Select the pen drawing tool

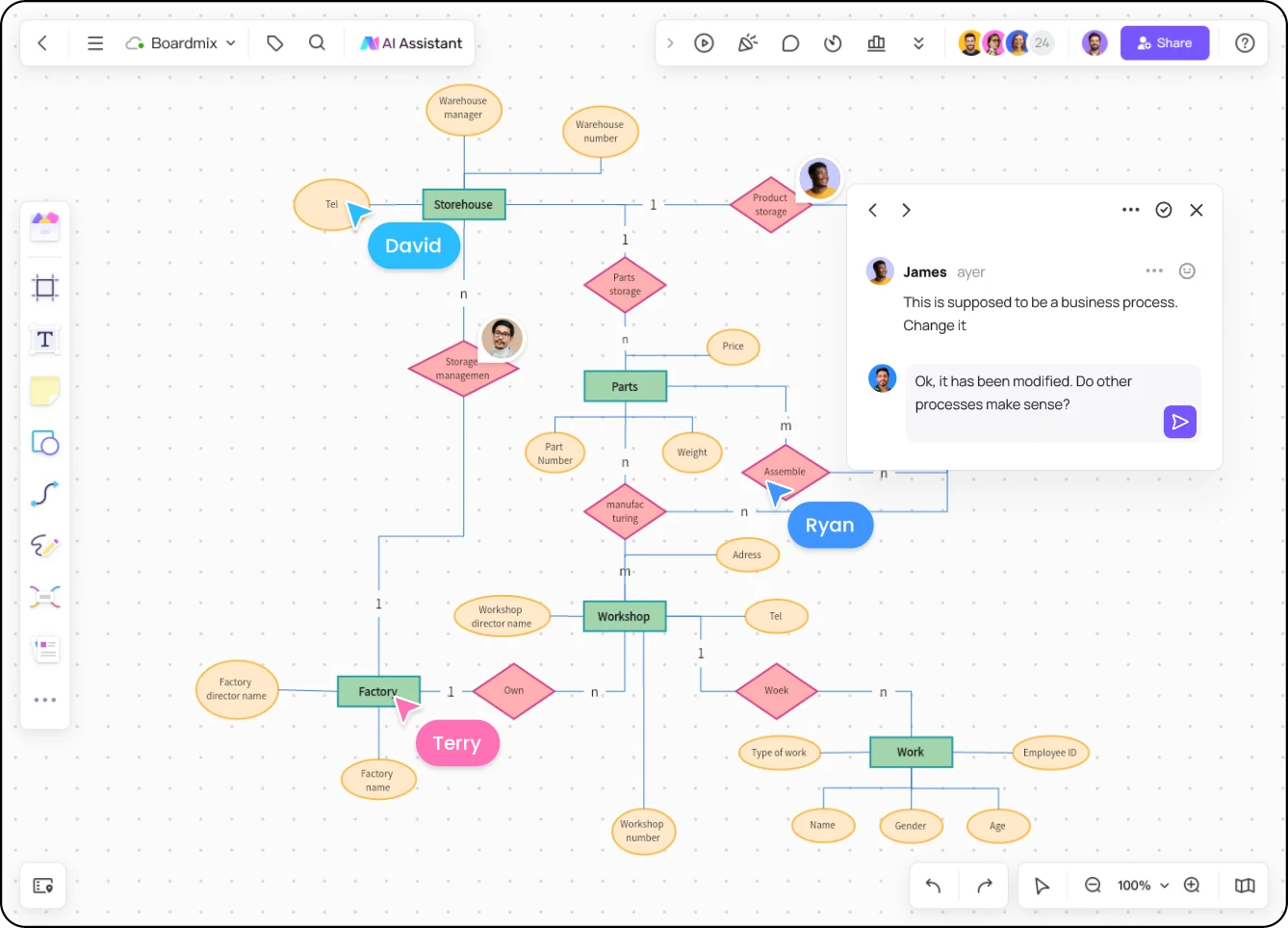[45, 546]
